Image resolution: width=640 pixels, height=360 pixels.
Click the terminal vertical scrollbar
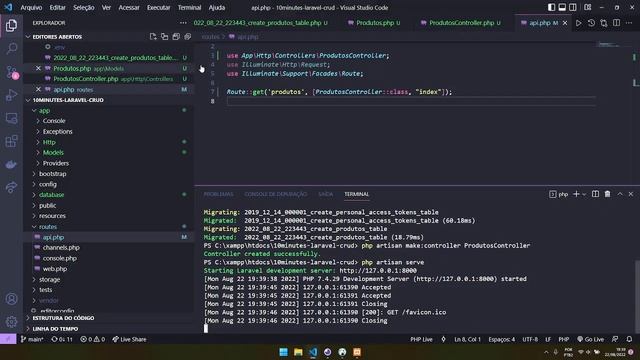pyautogui.click(x=637, y=296)
